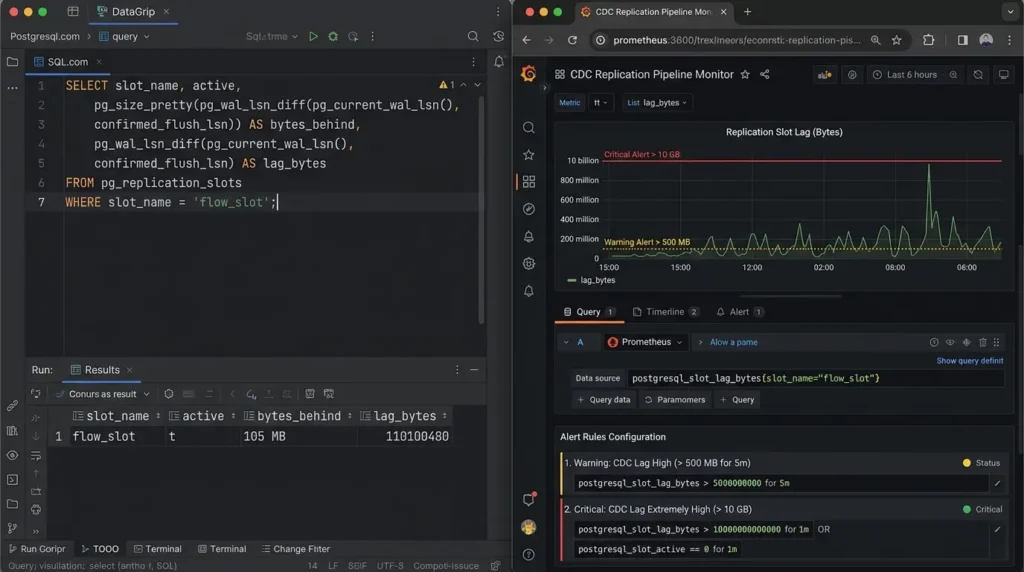This screenshot has height=572, width=1024.
Task: Select the Query tab in Grafana
Action: (588, 311)
